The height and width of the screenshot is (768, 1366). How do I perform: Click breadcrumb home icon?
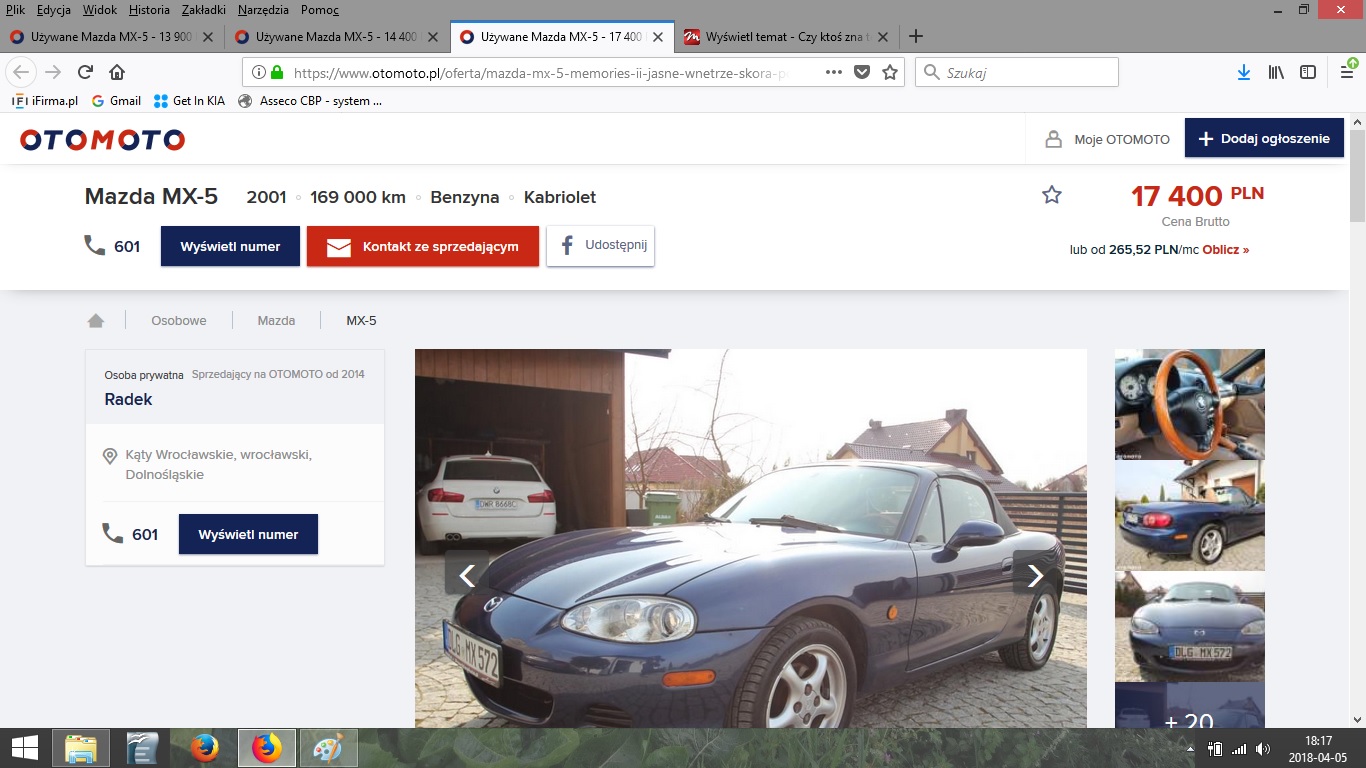tap(96, 321)
